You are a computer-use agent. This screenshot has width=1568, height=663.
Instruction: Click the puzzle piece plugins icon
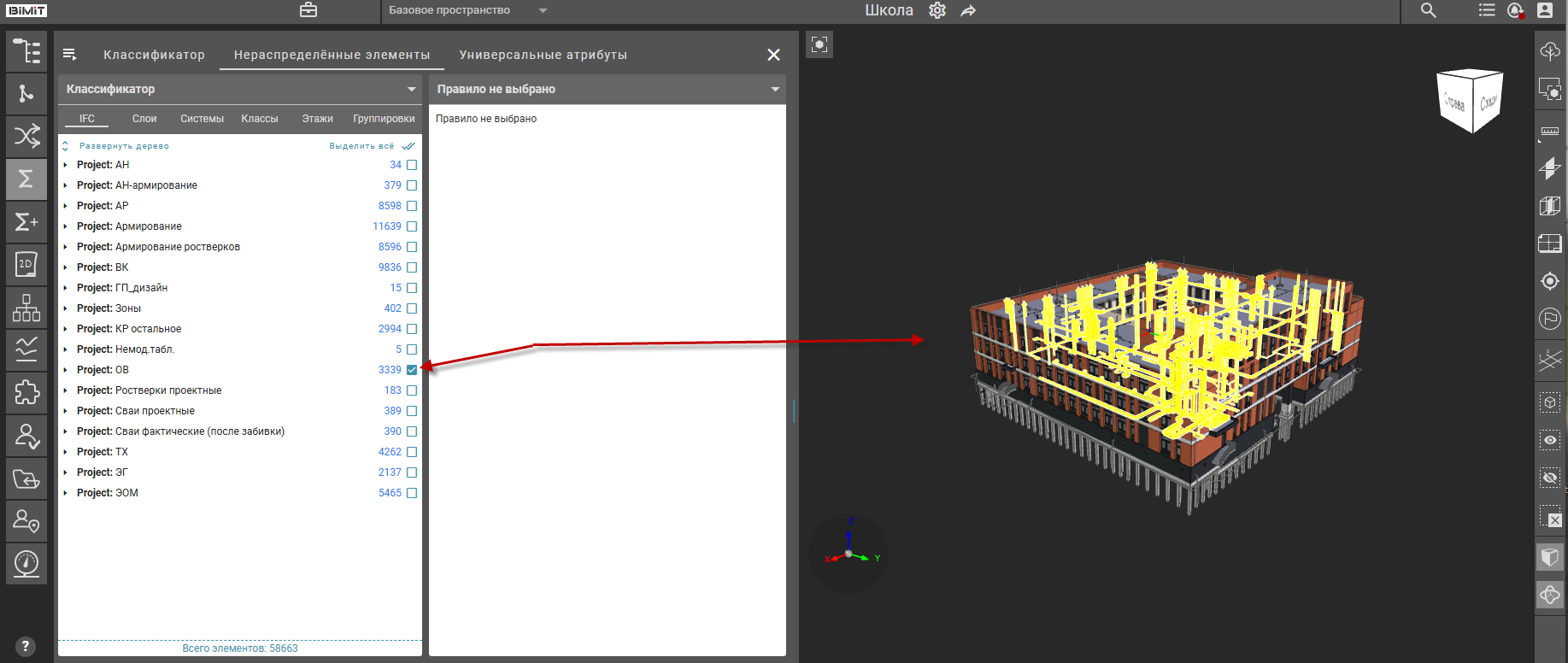26,392
